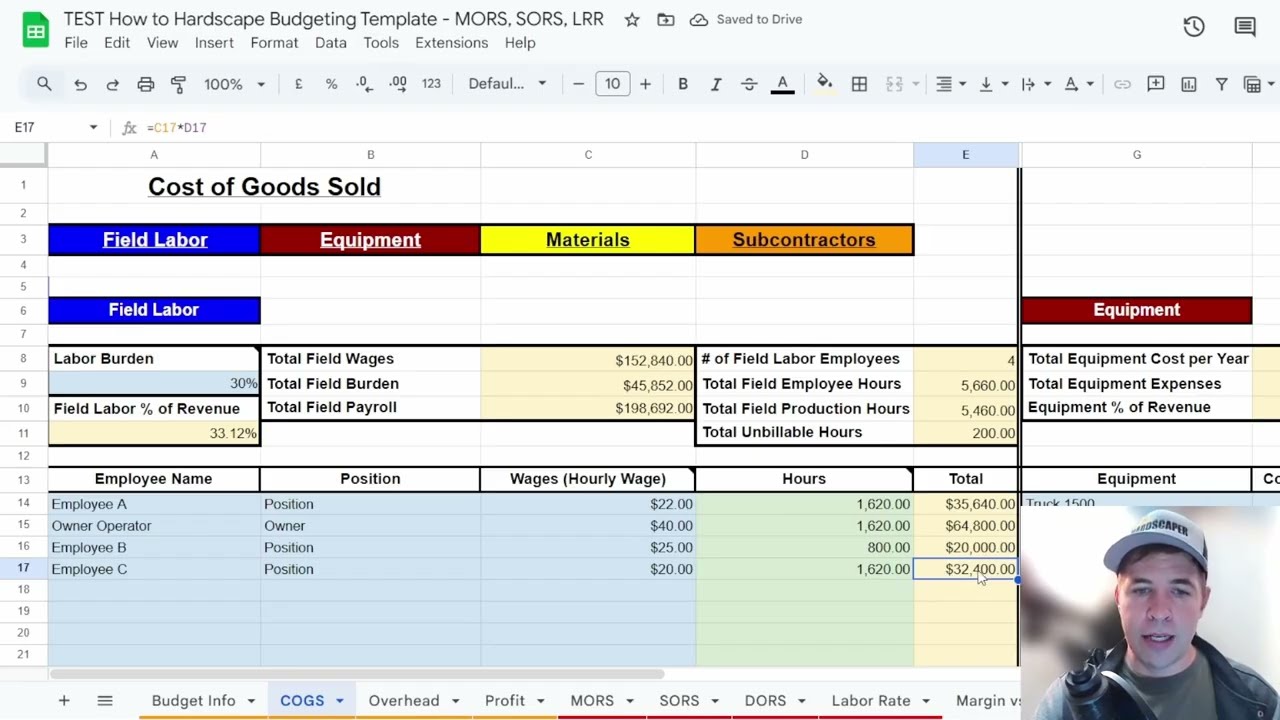This screenshot has width=1280, height=720.
Task: Open the text color picker
Action: (x=783, y=84)
